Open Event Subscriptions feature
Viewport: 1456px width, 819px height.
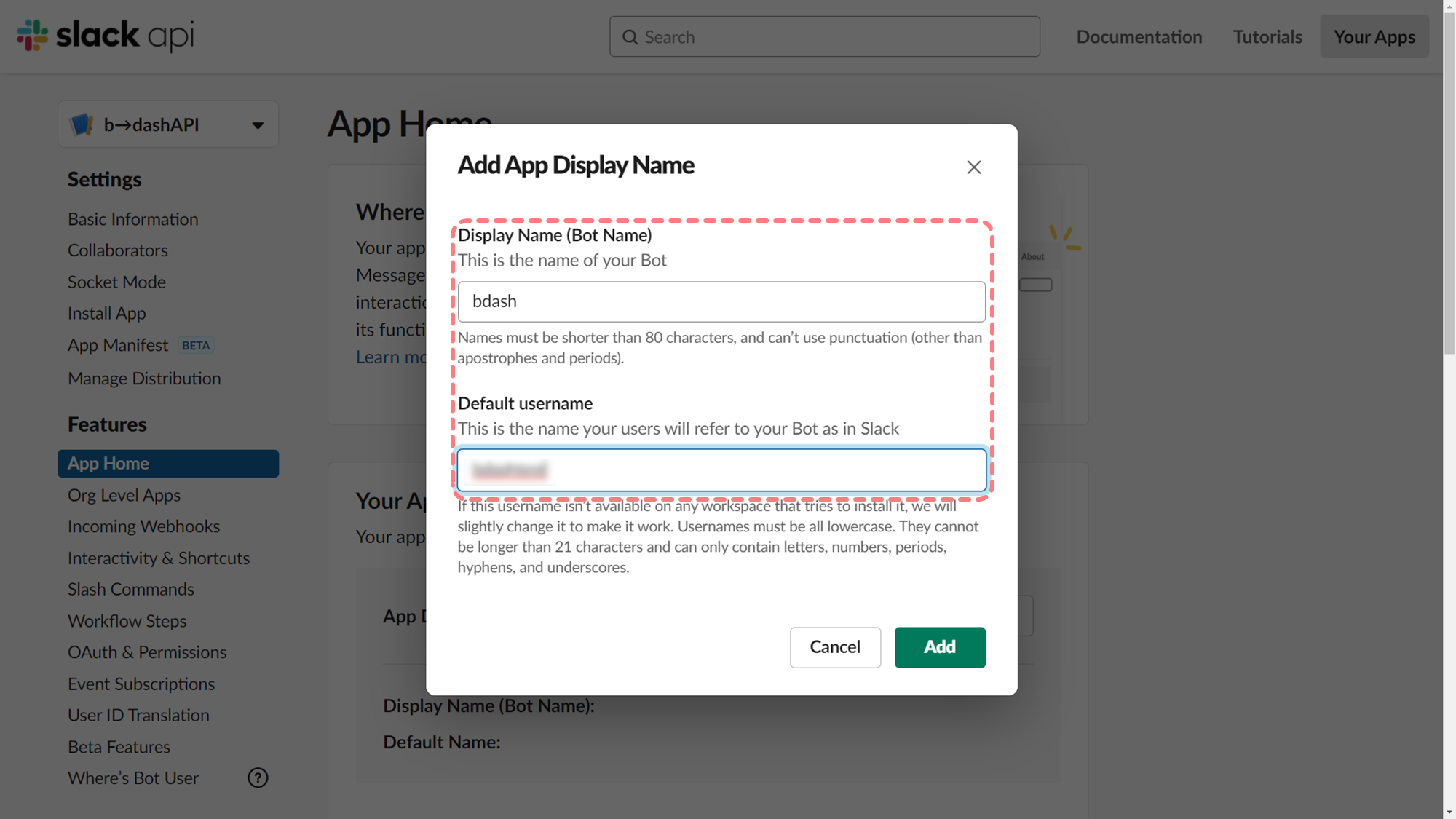[141, 684]
